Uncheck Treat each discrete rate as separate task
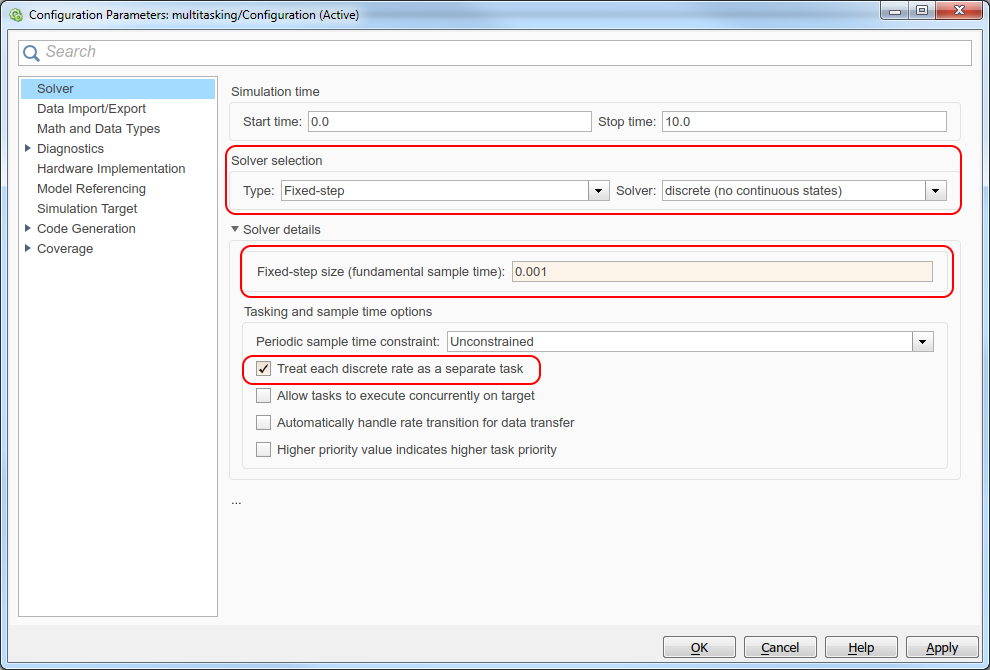 click(263, 369)
